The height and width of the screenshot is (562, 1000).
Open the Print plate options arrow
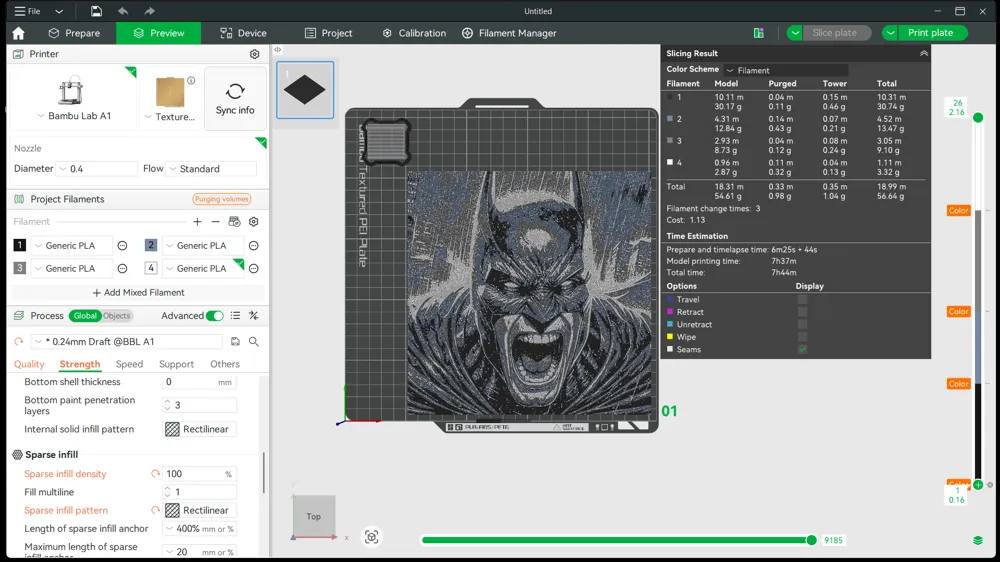pos(890,33)
